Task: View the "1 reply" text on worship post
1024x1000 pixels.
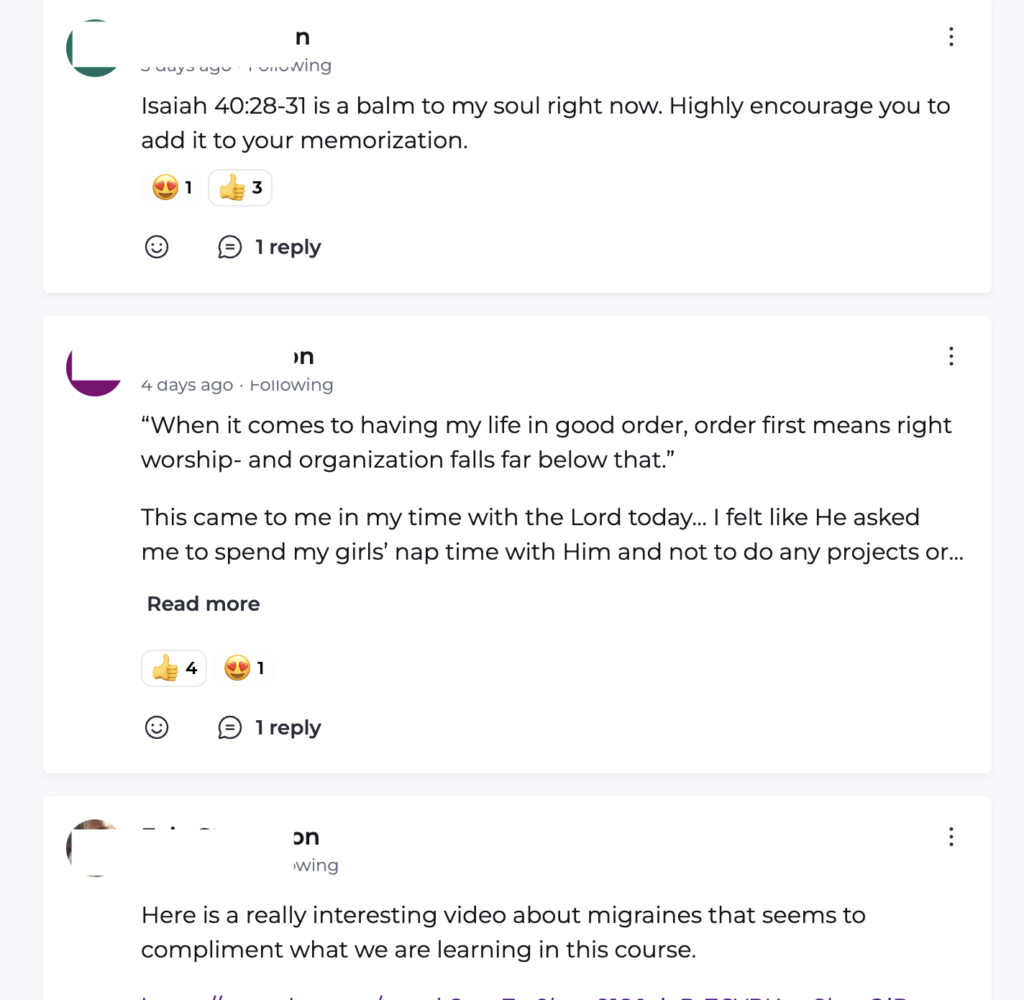Action: click(x=288, y=728)
